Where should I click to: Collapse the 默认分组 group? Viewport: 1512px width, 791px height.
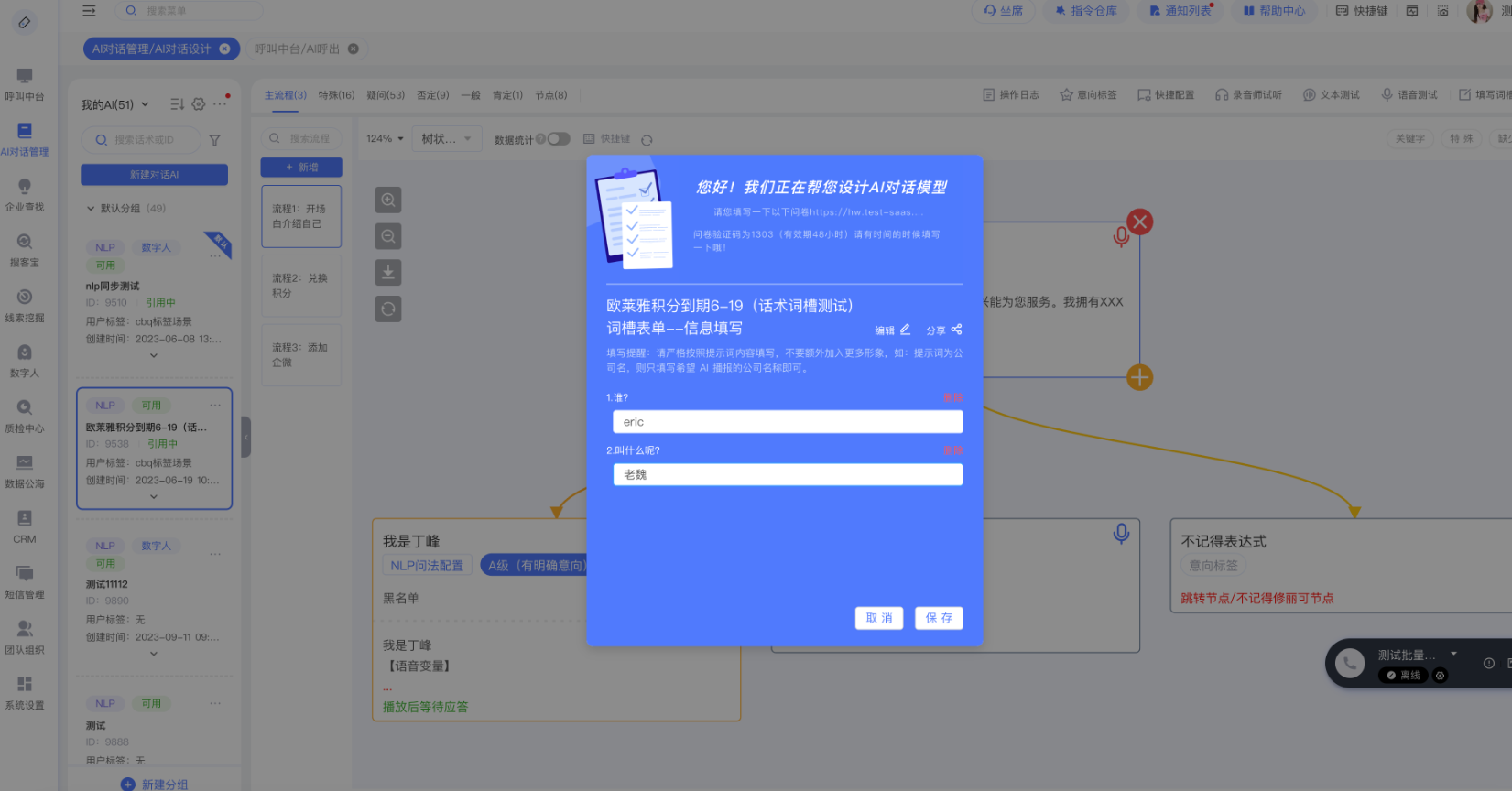91,209
